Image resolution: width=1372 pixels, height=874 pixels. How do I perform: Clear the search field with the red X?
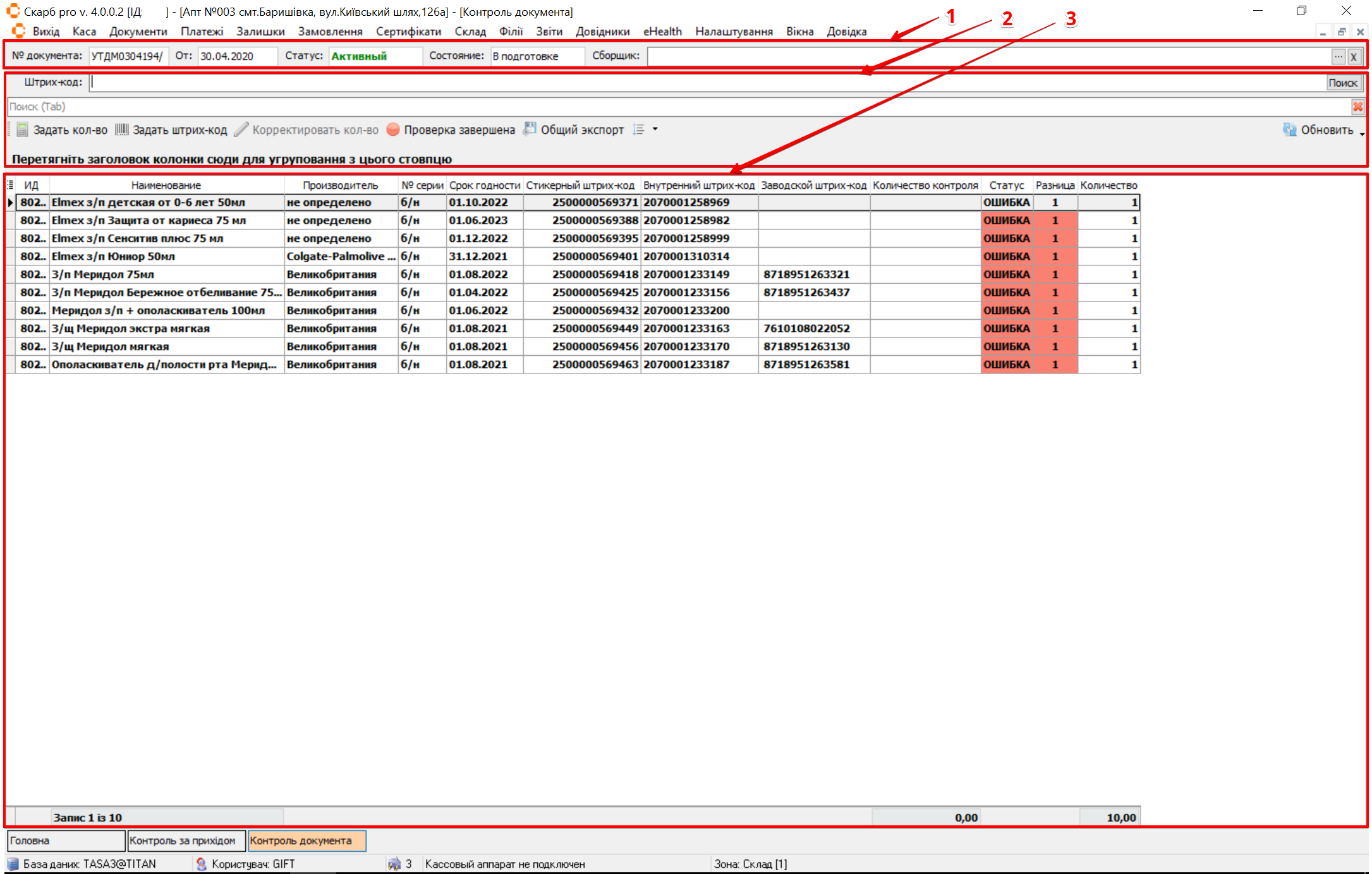tap(1357, 107)
